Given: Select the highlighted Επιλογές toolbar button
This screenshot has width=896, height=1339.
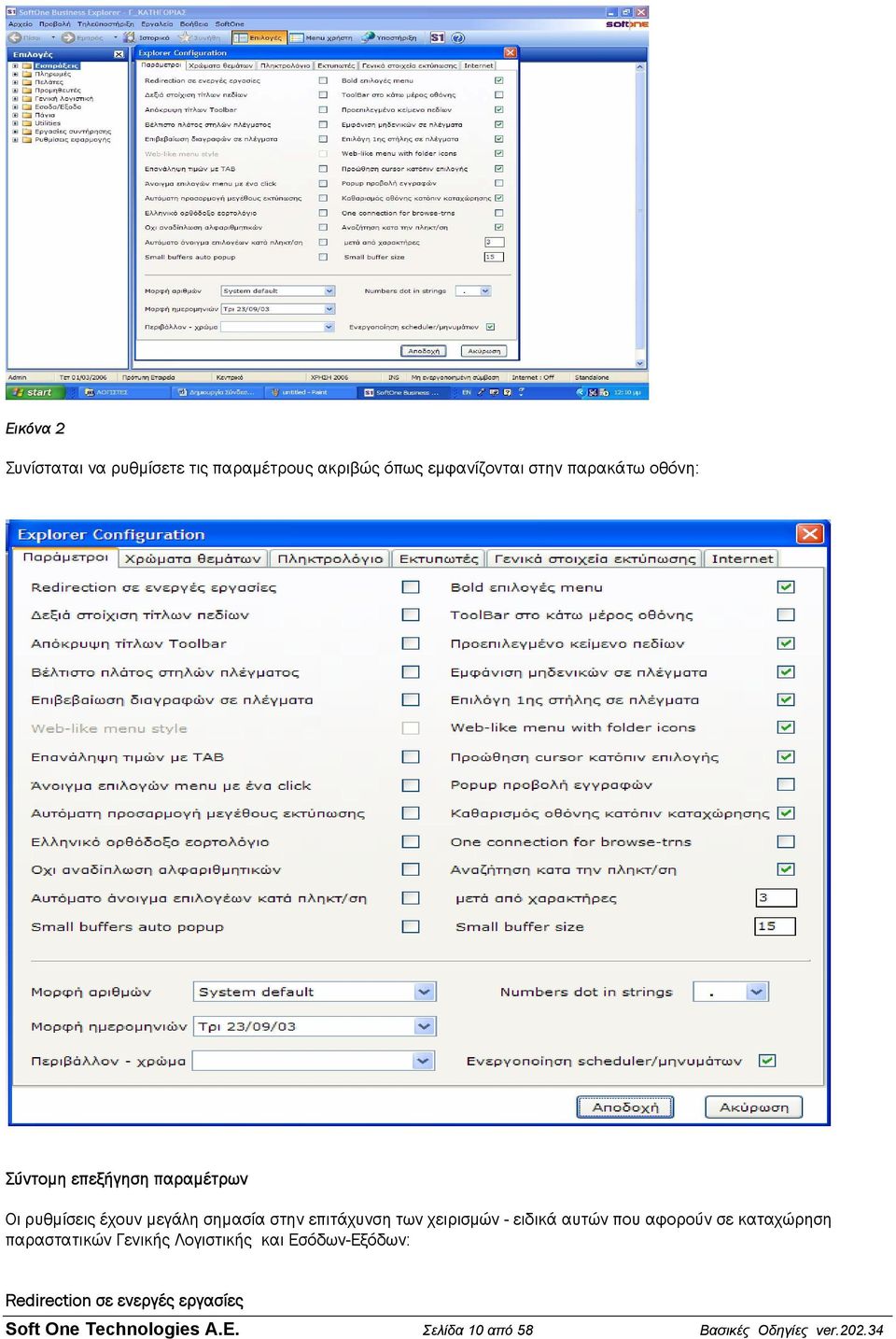Looking at the screenshot, I should click(x=259, y=37).
